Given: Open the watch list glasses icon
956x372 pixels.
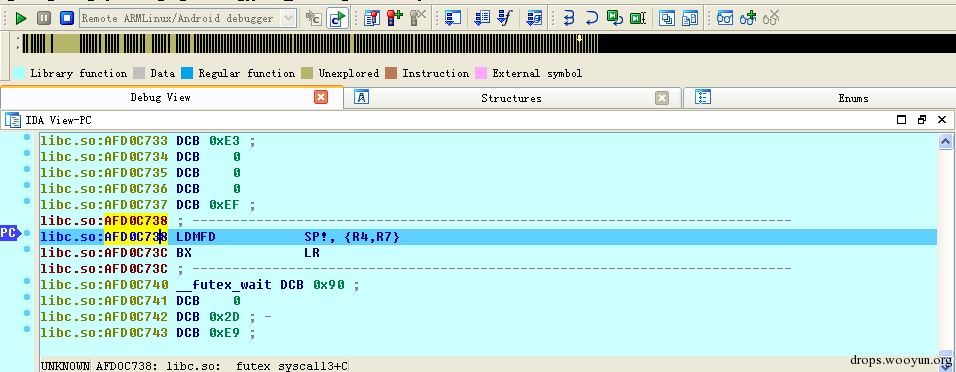Looking at the screenshot, I should (725, 18).
